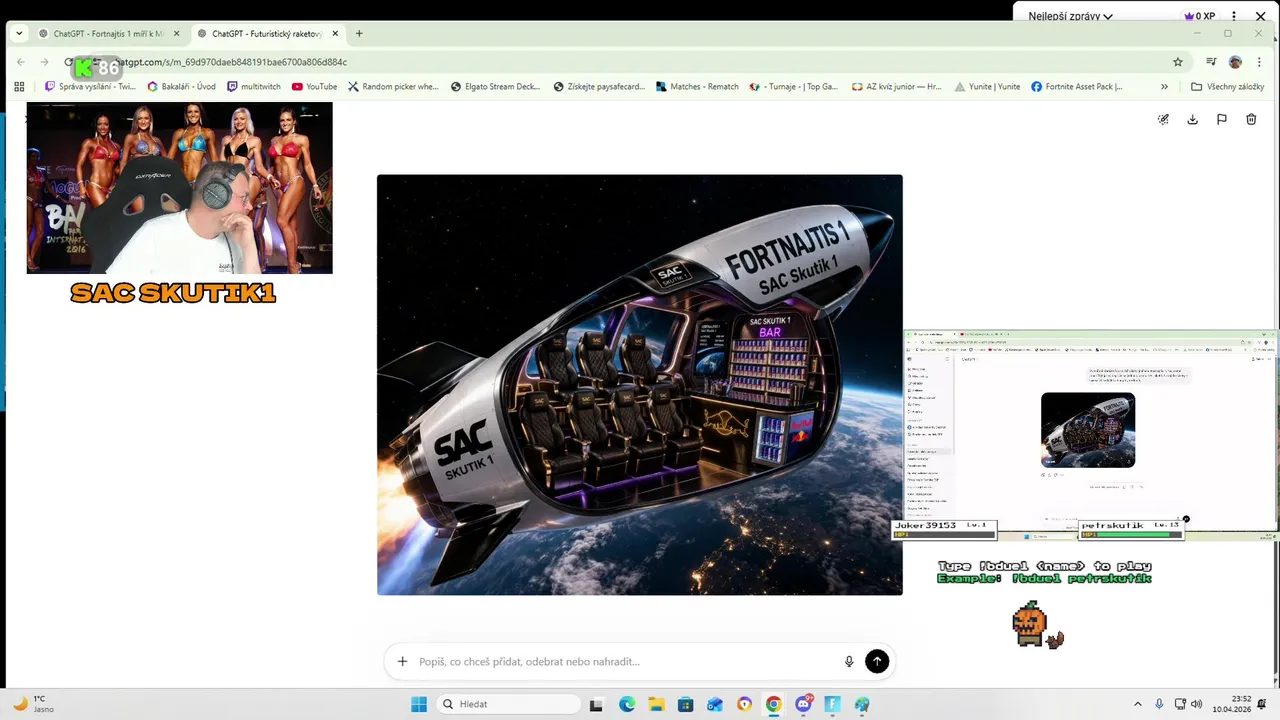Send the prompt with the arrow button
This screenshot has width=1280, height=720.
877,661
